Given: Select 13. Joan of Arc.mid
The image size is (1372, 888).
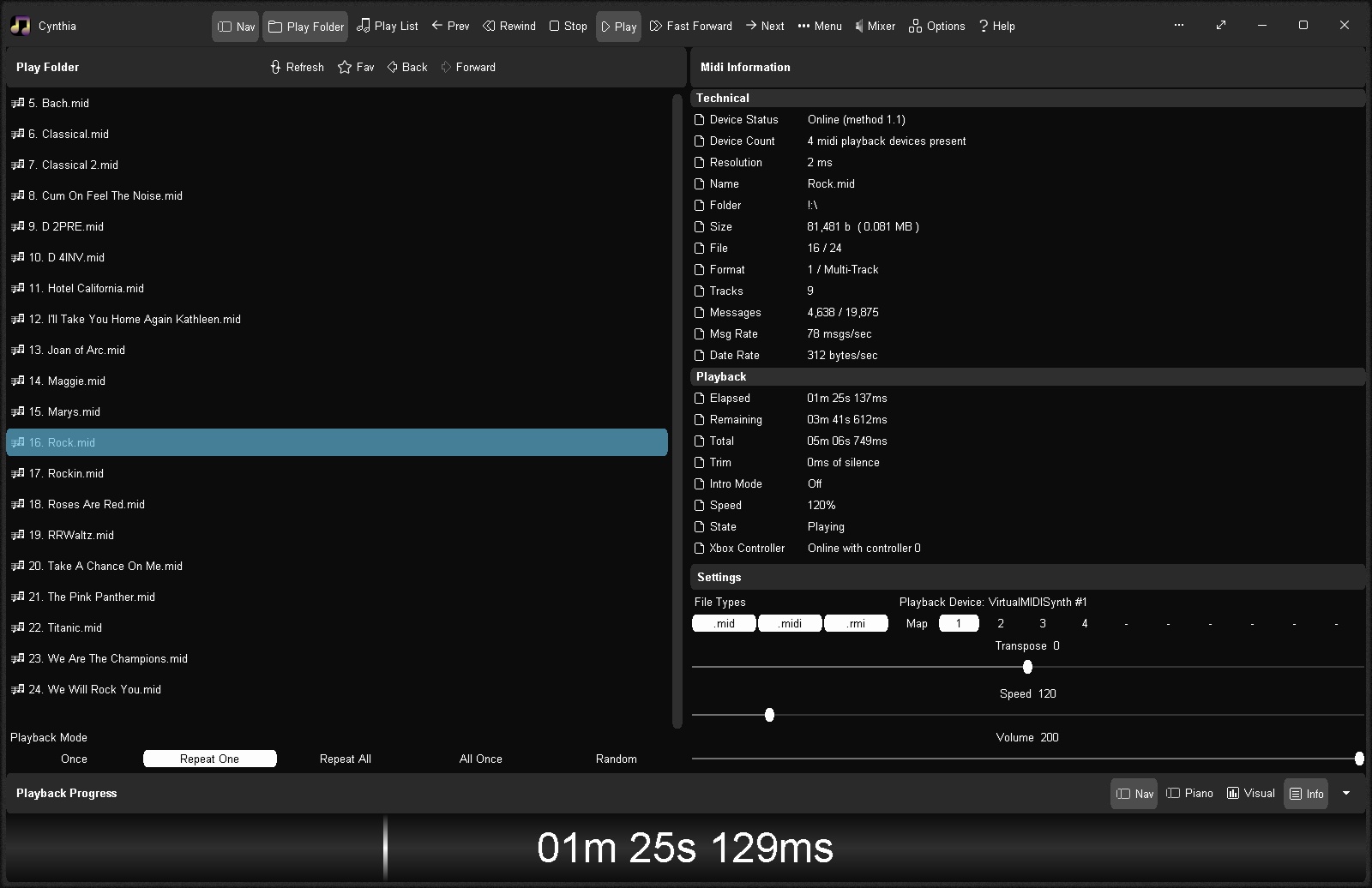Looking at the screenshot, I should tap(337, 350).
